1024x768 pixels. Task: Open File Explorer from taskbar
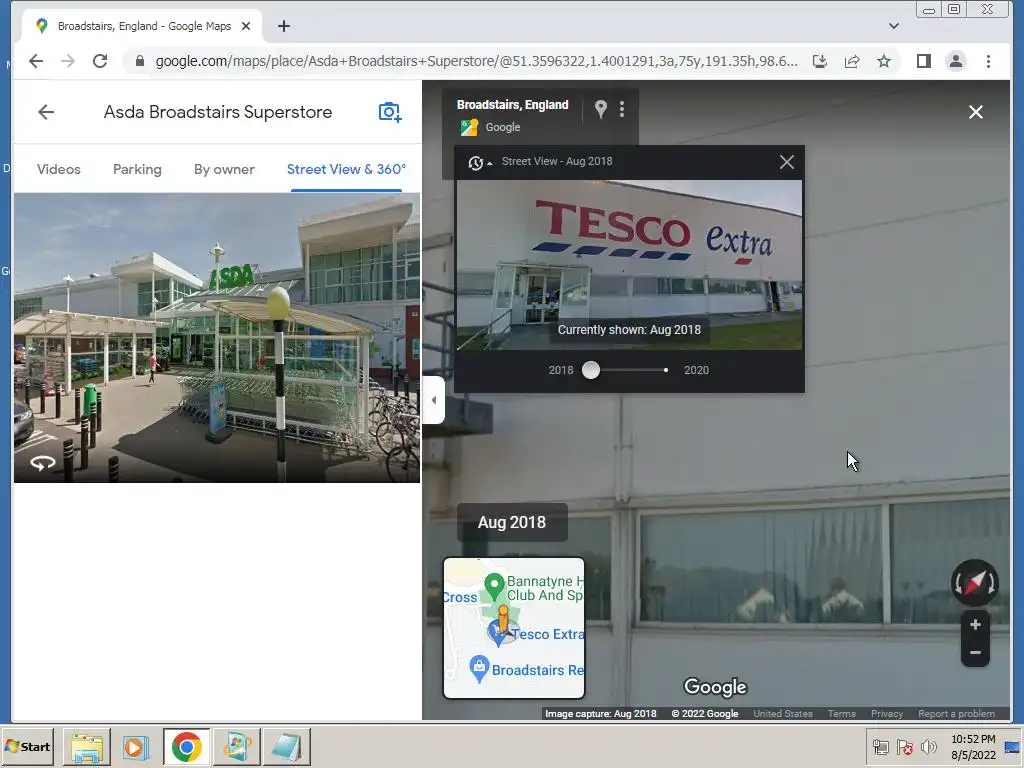tap(87, 747)
